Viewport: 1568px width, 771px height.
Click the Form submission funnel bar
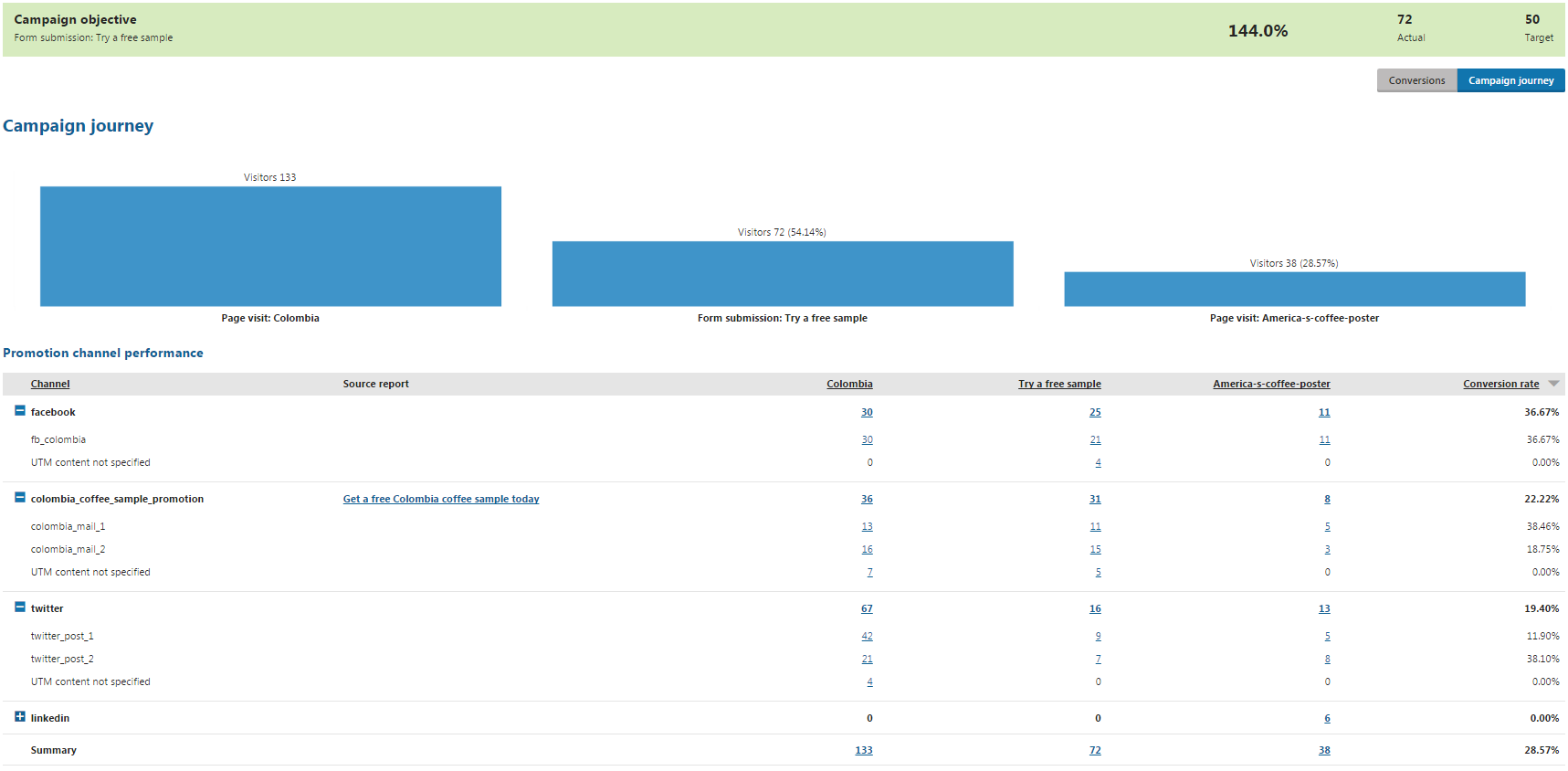coord(782,273)
